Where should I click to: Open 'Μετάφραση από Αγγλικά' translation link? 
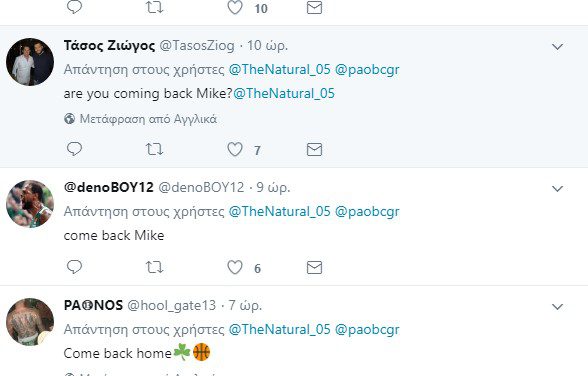coord(148,119)
